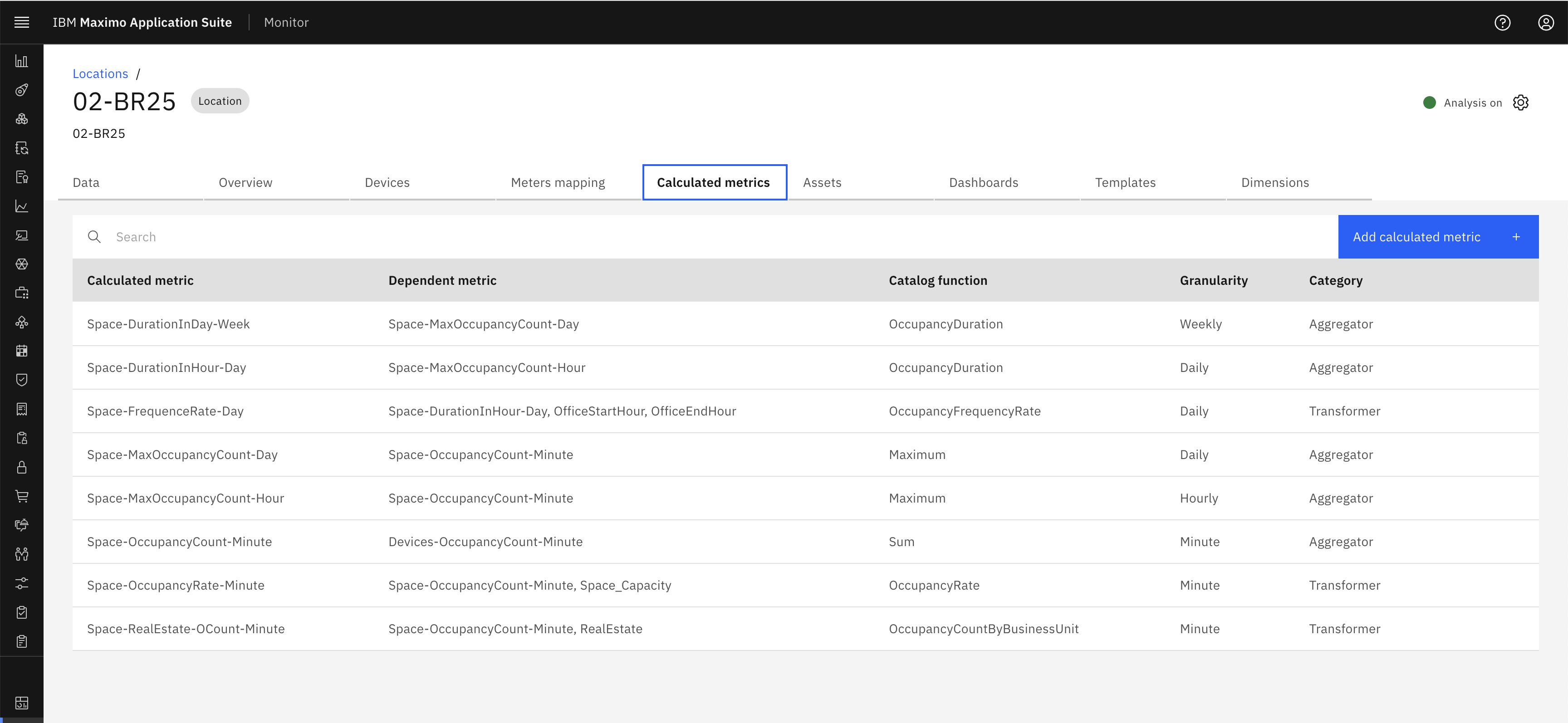Viewport: 1568px width, 723px height.
Task: Click the shield checkmark sidebar icon
Action: click(x=22, y=380)
